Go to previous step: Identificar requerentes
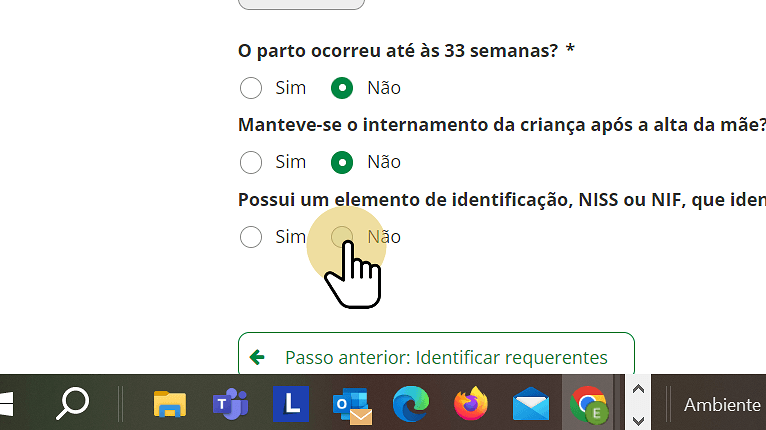Viewport: 766px width, 430px height. pos(436,357)
